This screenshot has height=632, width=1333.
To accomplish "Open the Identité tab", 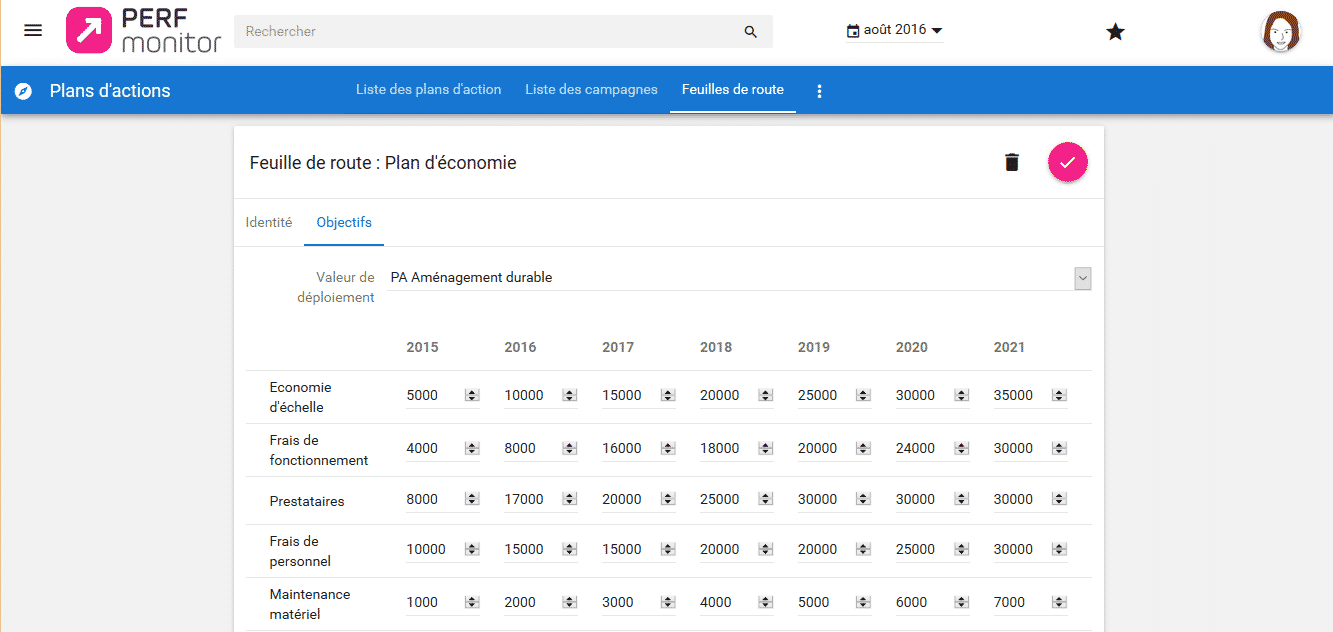I will (269, 223).
